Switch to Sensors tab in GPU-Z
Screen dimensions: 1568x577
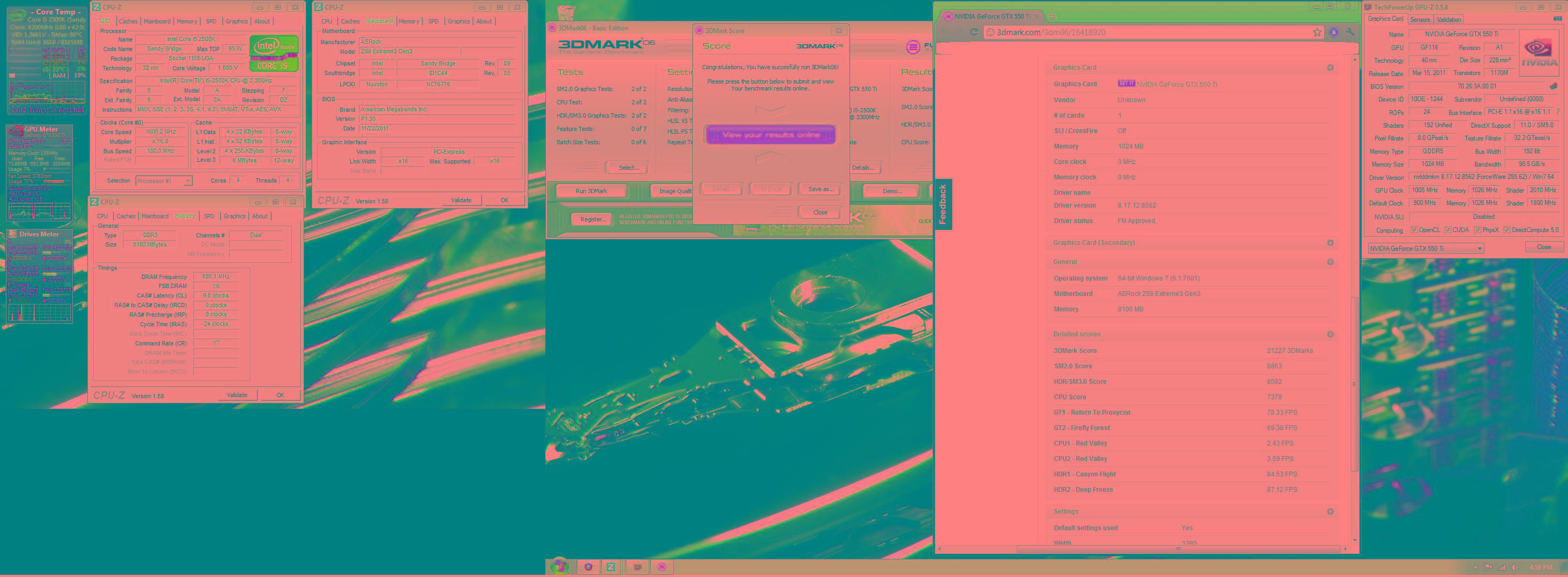click(1419, 20)
